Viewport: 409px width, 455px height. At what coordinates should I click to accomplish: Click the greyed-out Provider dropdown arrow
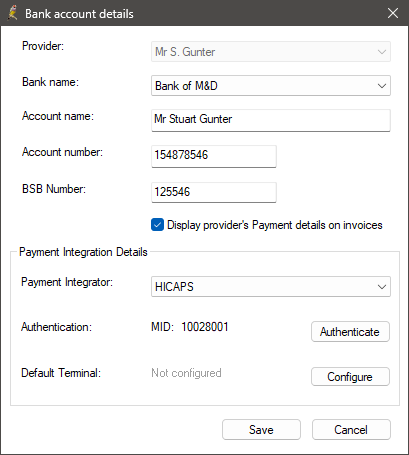[x=382, y=52]
